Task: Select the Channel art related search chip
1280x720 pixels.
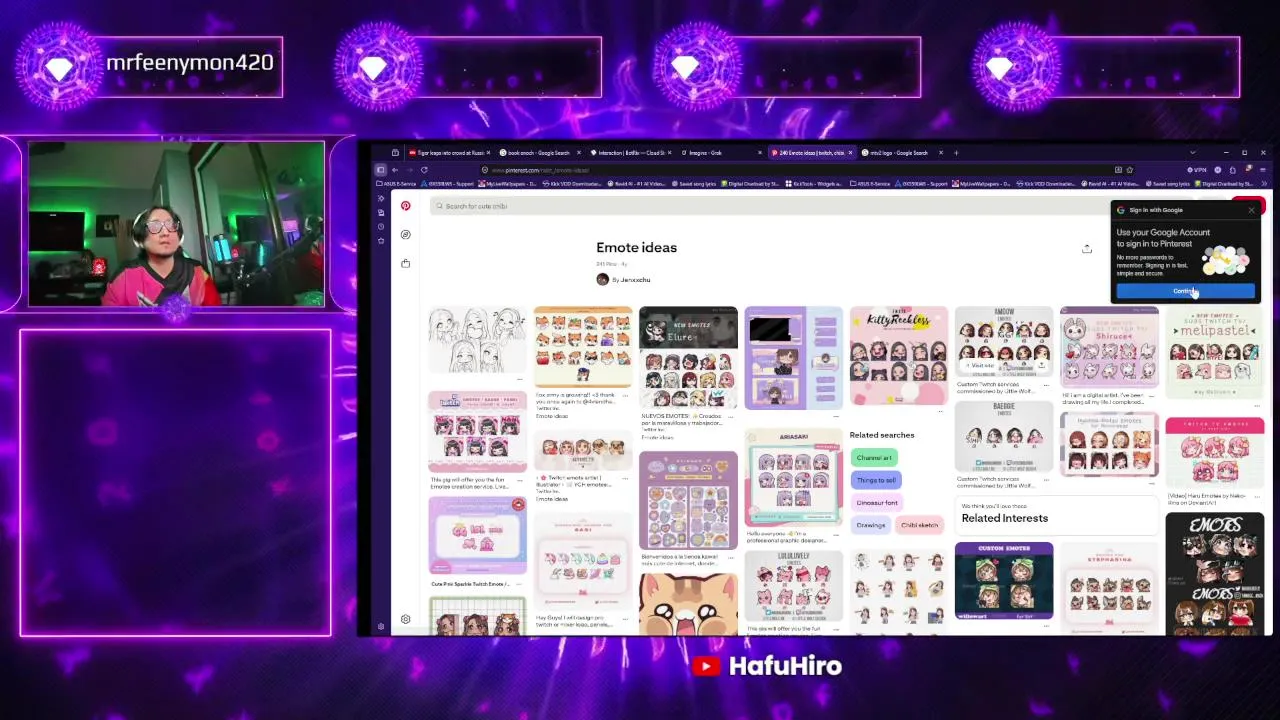Action: [x=874, y=458]
